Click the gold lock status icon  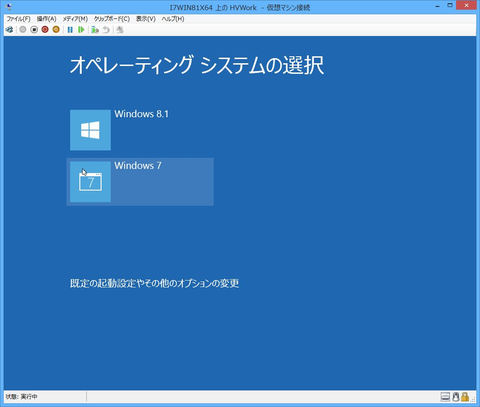[465, 397]
